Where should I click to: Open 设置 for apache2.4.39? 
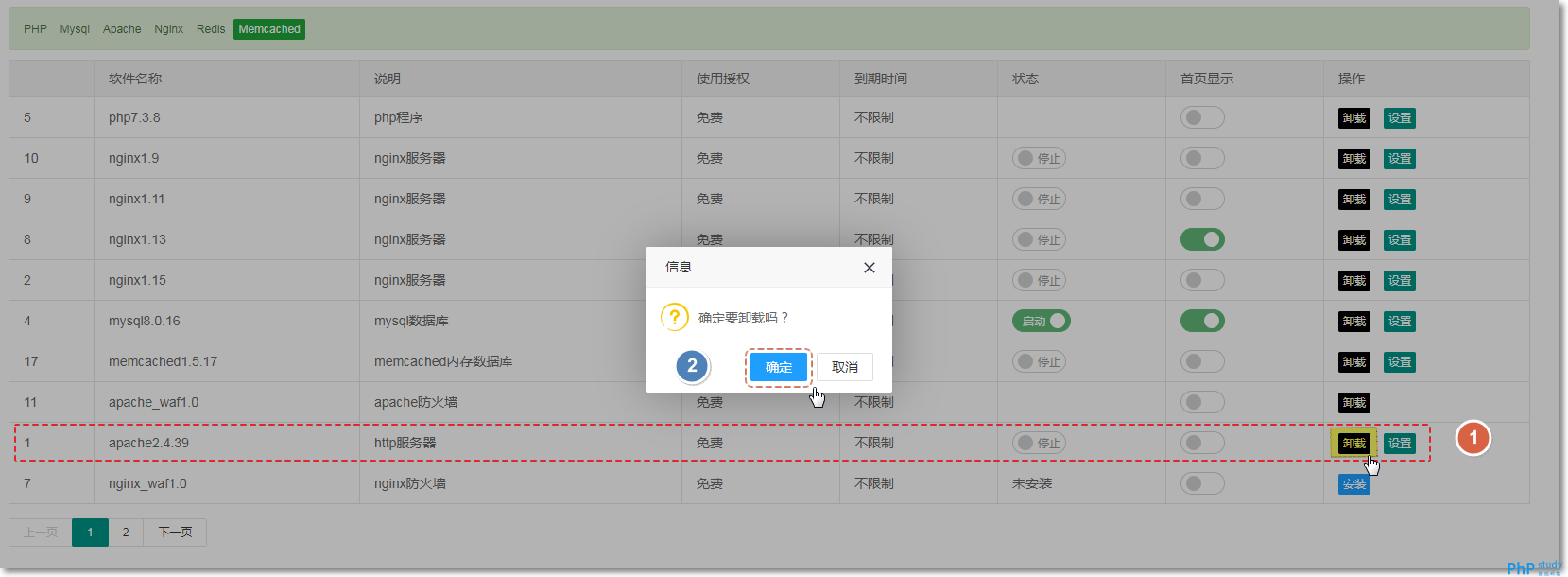(x=1399, y=443)
